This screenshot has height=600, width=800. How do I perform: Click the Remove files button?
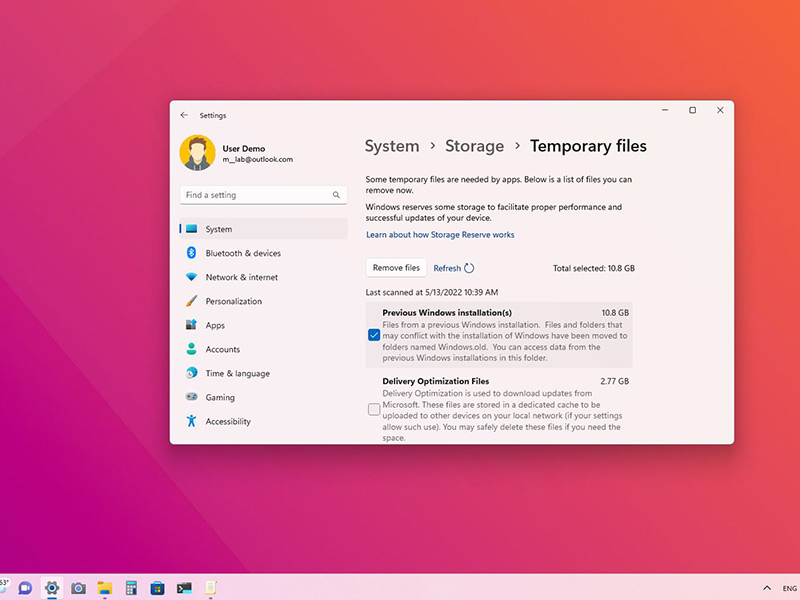[396, 268]
